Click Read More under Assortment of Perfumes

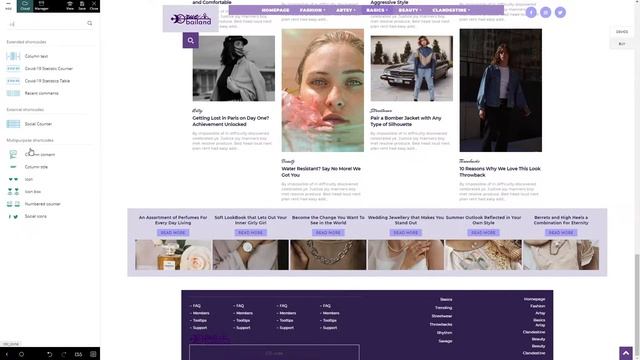click(x=173, y=233)
